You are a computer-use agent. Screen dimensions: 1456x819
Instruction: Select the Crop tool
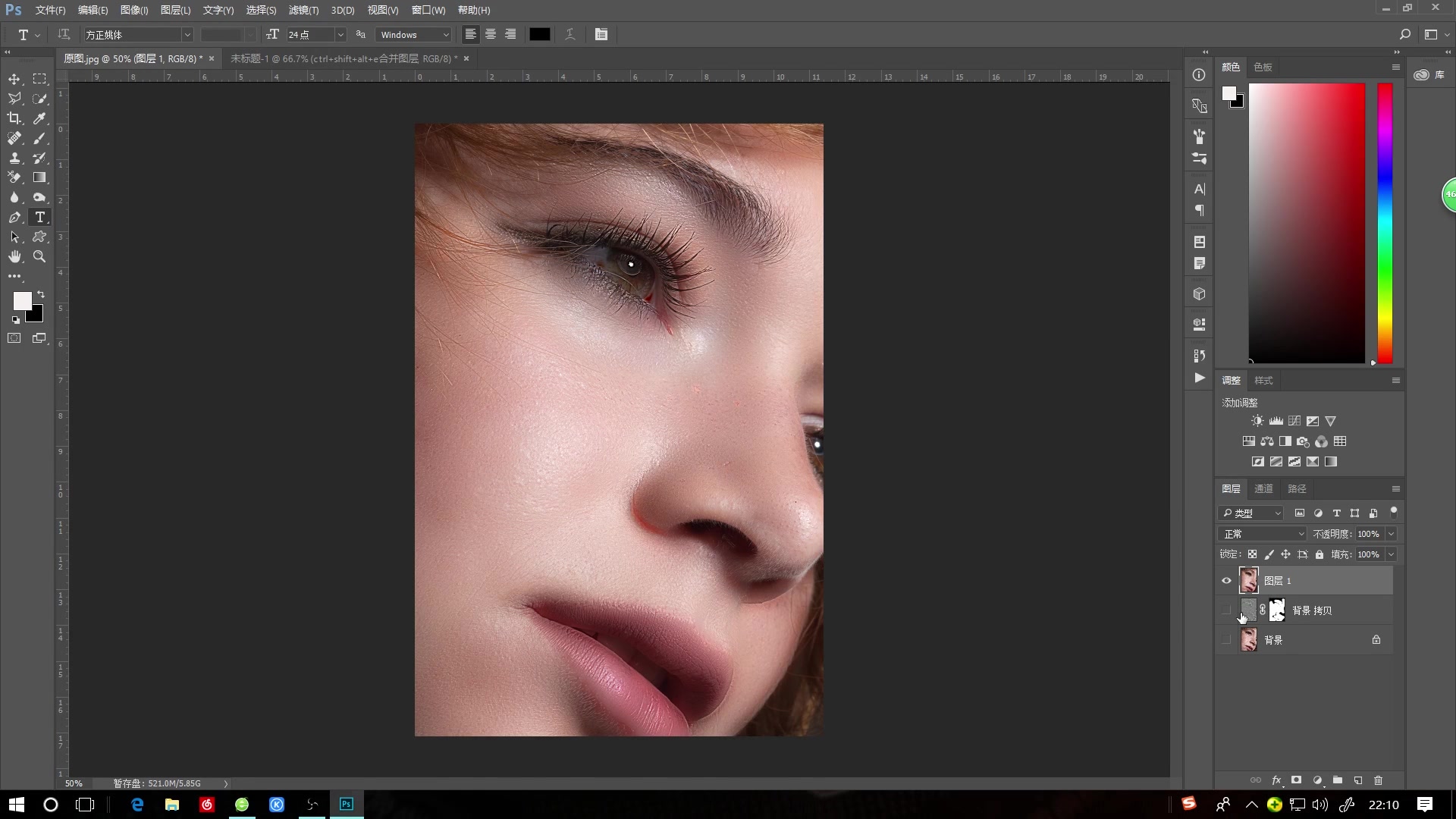(14, 118)
